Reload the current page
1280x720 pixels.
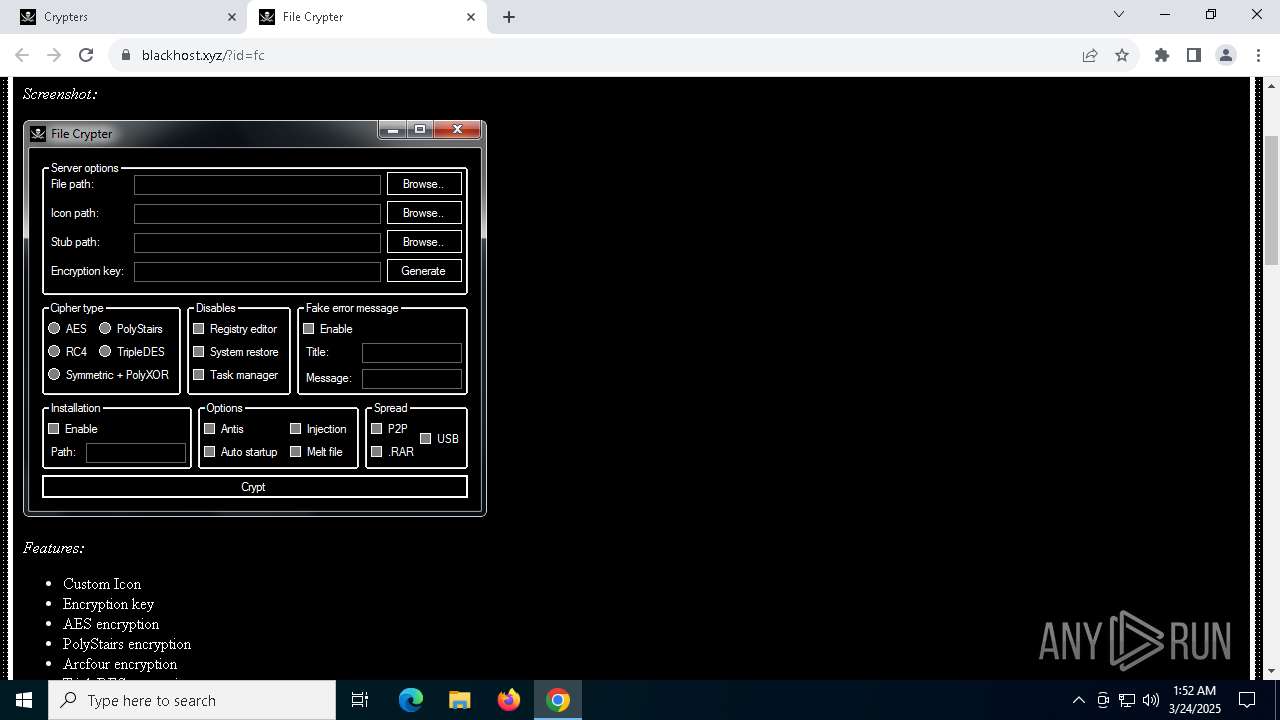86,55
